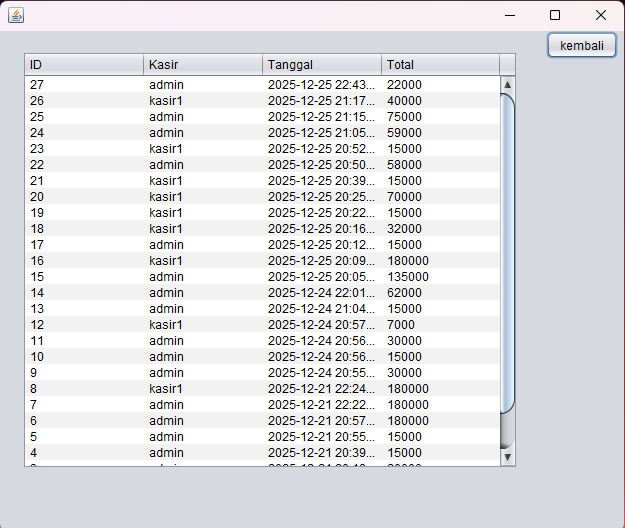Viewport: 625px width, 528px height.
Task: Click the kembali button
Action: click(x=581, y=45)
